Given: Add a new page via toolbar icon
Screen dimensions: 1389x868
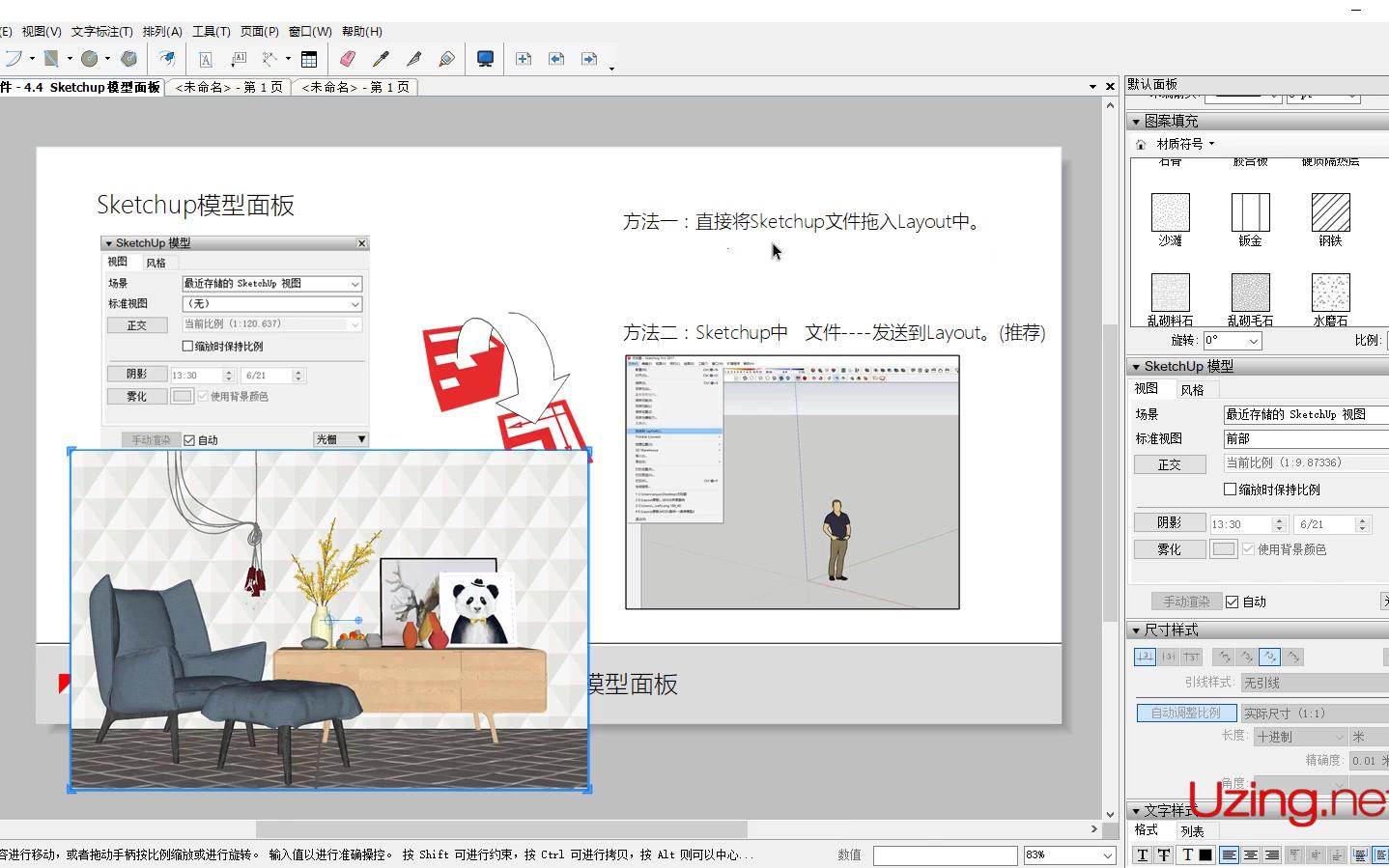Looking at the screenshot, I should pos(524,59).
